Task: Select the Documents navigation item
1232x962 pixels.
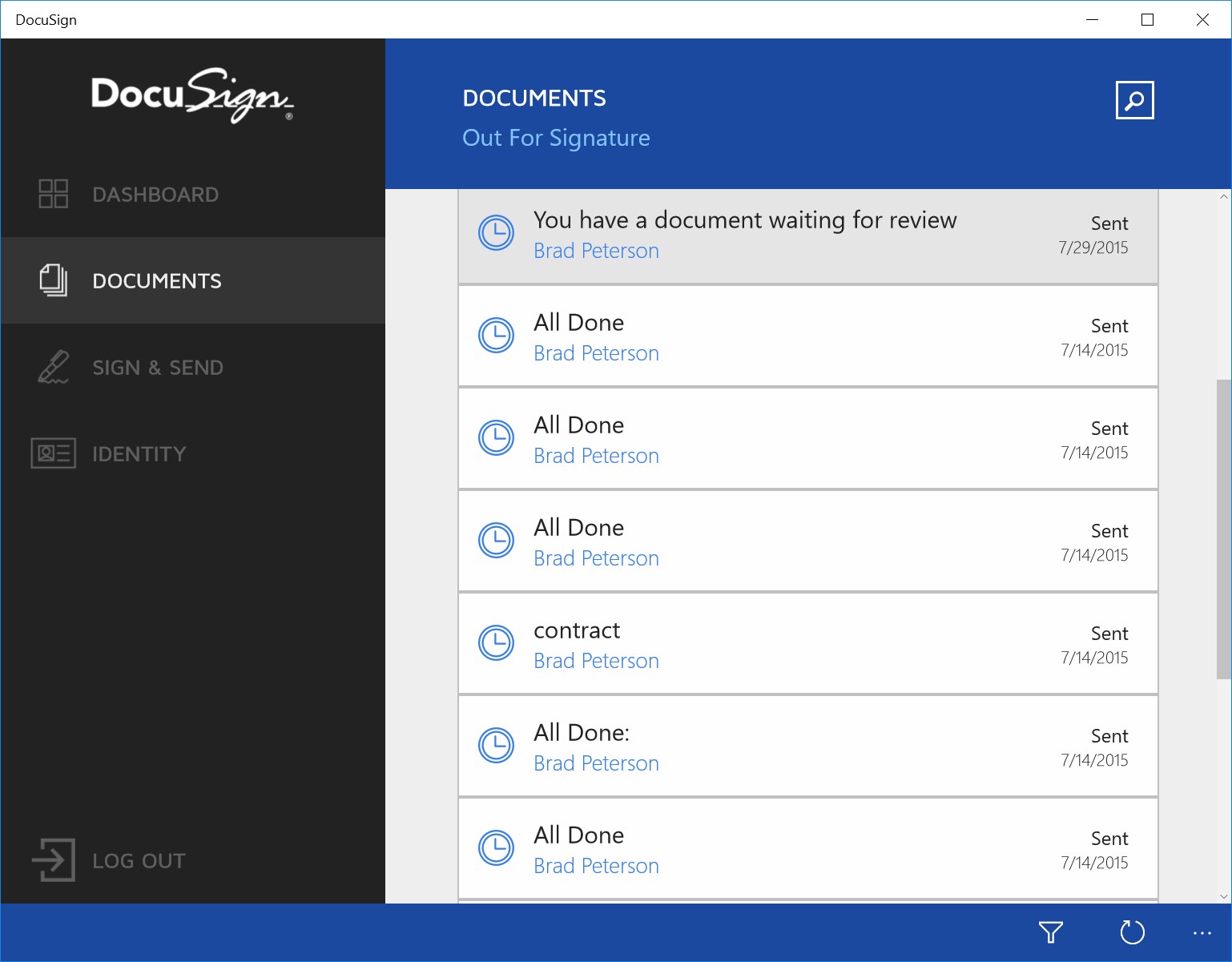Action: (193, 280)
